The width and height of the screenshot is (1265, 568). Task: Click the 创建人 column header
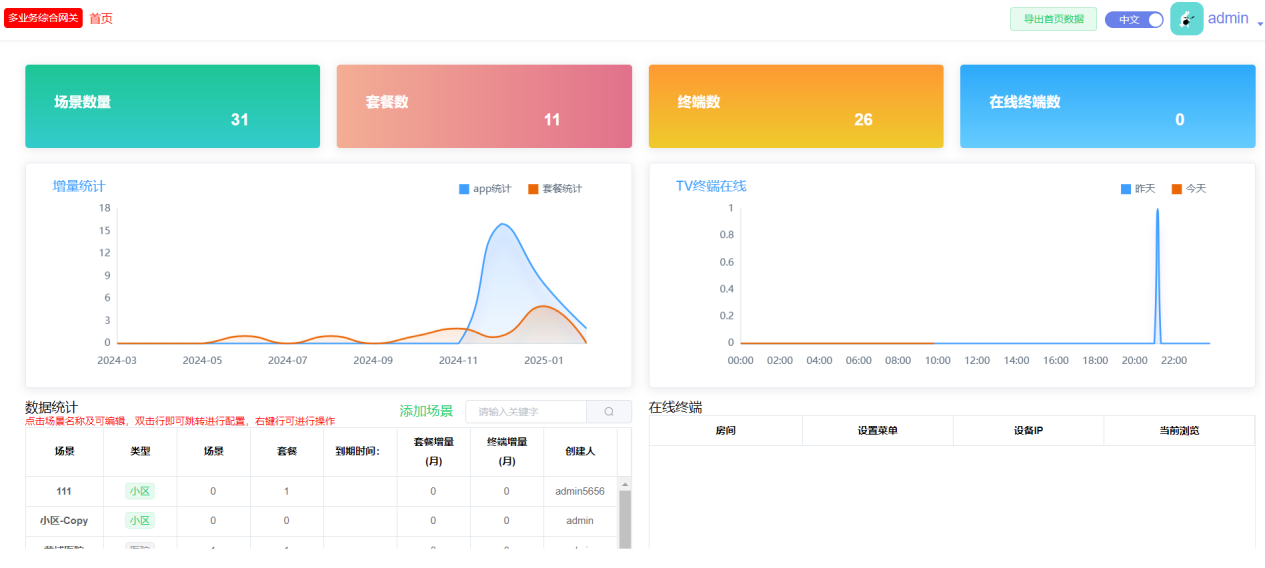[580, 451]
